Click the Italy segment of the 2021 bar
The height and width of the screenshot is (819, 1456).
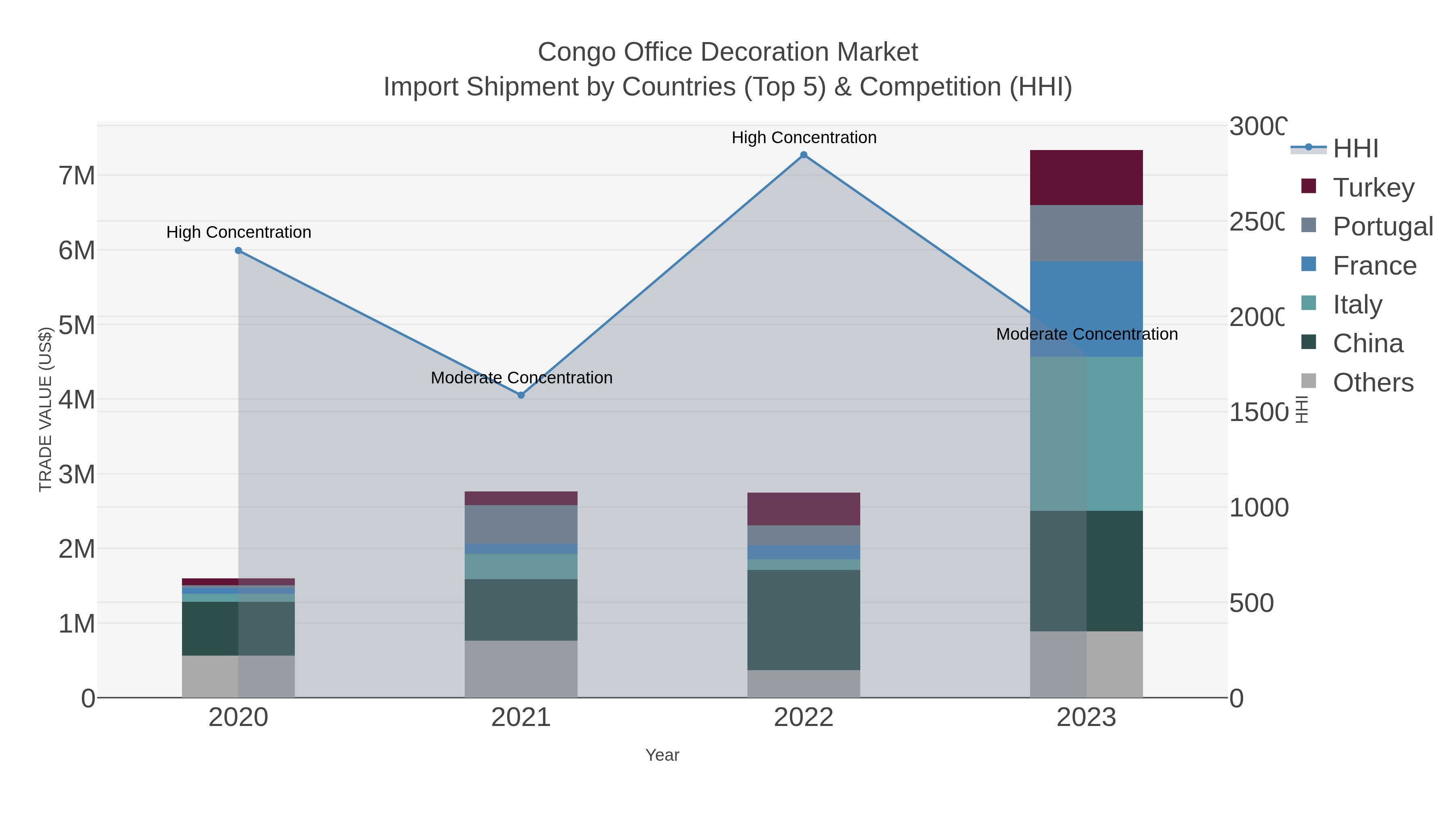(x=521, y=566)
